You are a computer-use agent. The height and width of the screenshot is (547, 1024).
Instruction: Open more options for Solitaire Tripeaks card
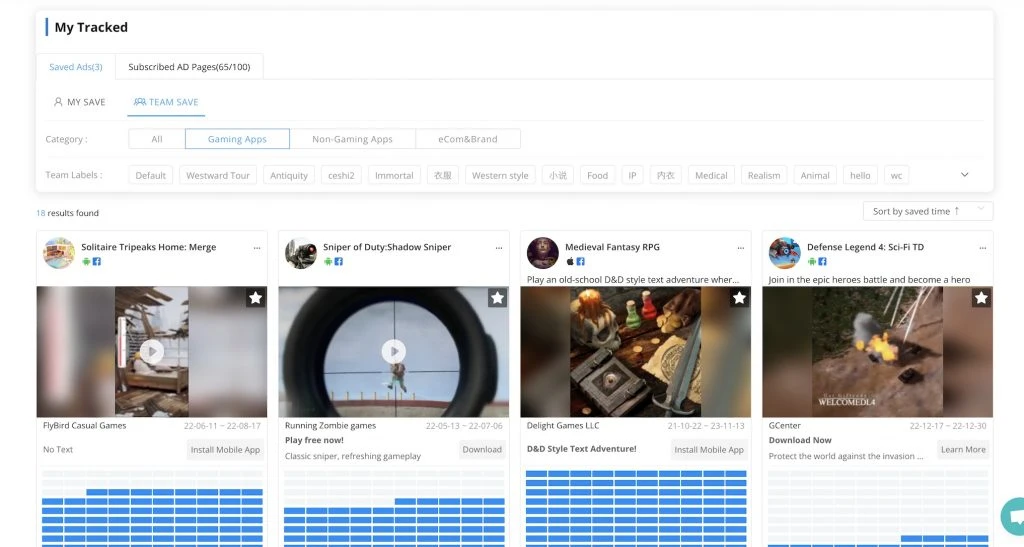pyautogui.click(x=257, y=247)
